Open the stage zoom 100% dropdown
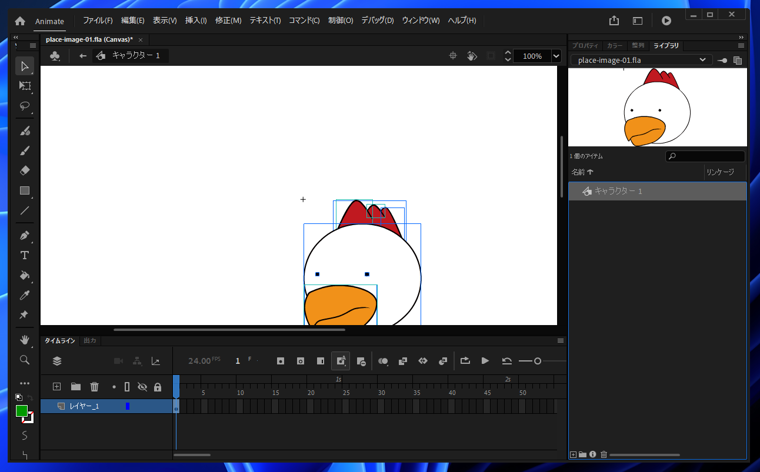The height and width of the screenshot is (472, 760). [556, 56]
